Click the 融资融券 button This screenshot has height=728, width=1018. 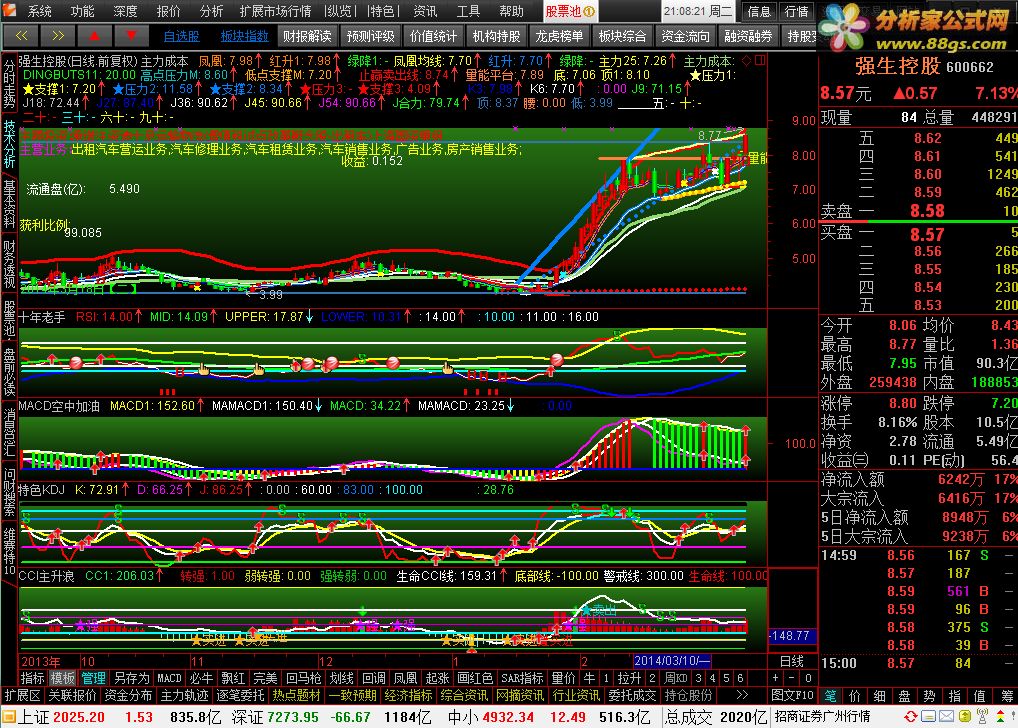748,36
